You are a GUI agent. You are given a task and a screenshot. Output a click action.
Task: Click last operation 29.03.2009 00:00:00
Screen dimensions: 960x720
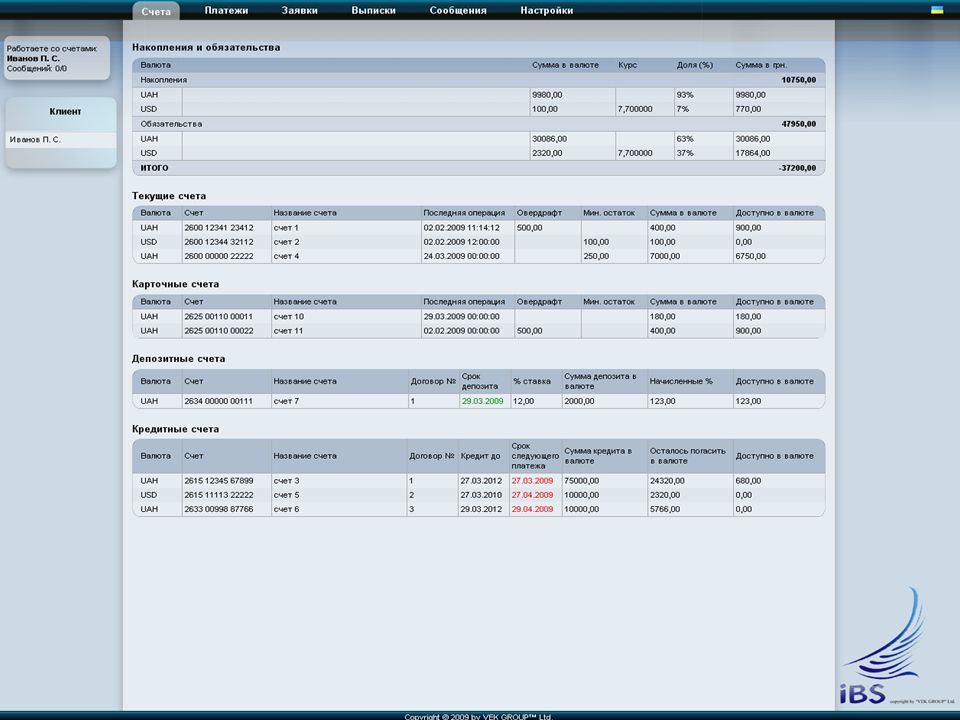462,317
